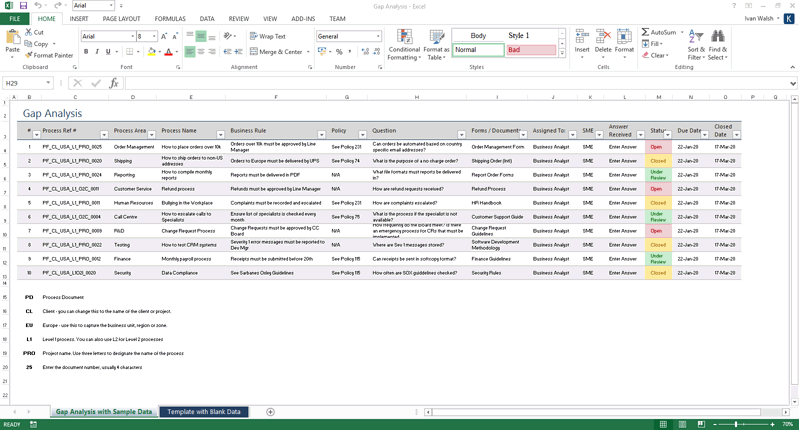Click the AutoSum sigma icon

pos(645,32)
